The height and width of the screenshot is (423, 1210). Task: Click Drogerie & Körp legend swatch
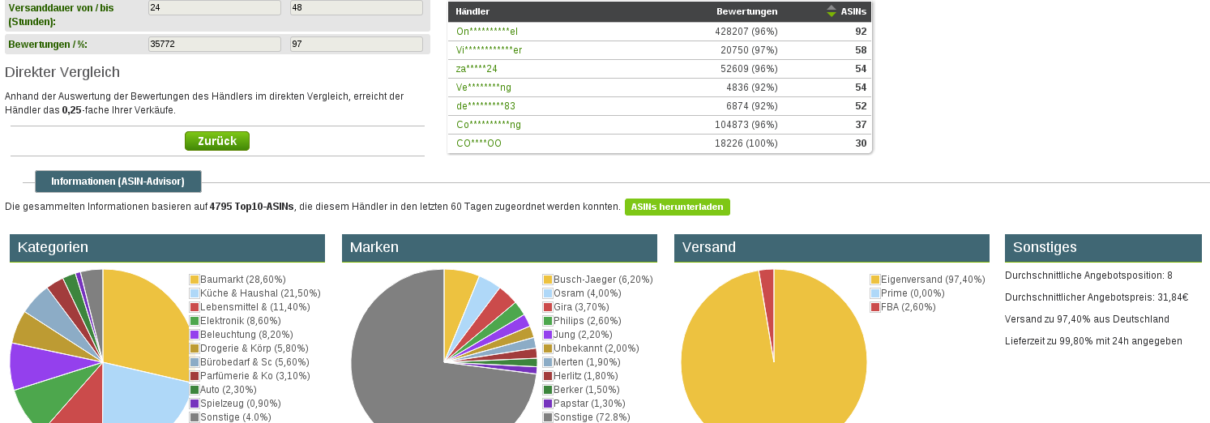click(194, 348)
